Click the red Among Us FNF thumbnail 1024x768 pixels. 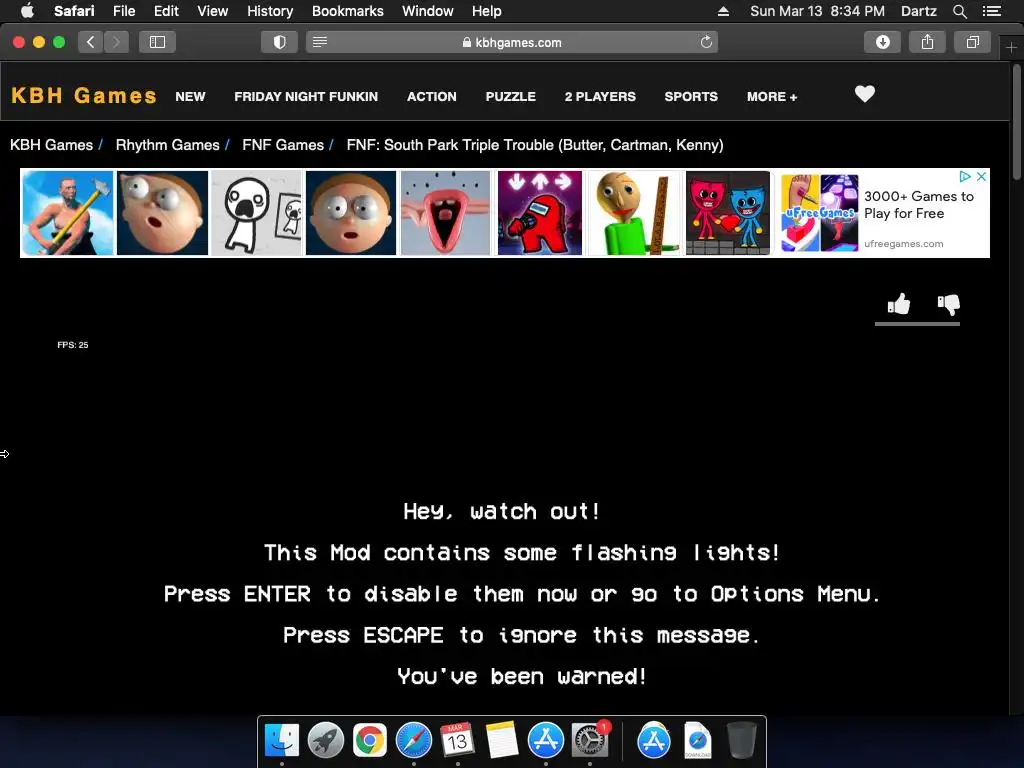[x=539, y=213]
